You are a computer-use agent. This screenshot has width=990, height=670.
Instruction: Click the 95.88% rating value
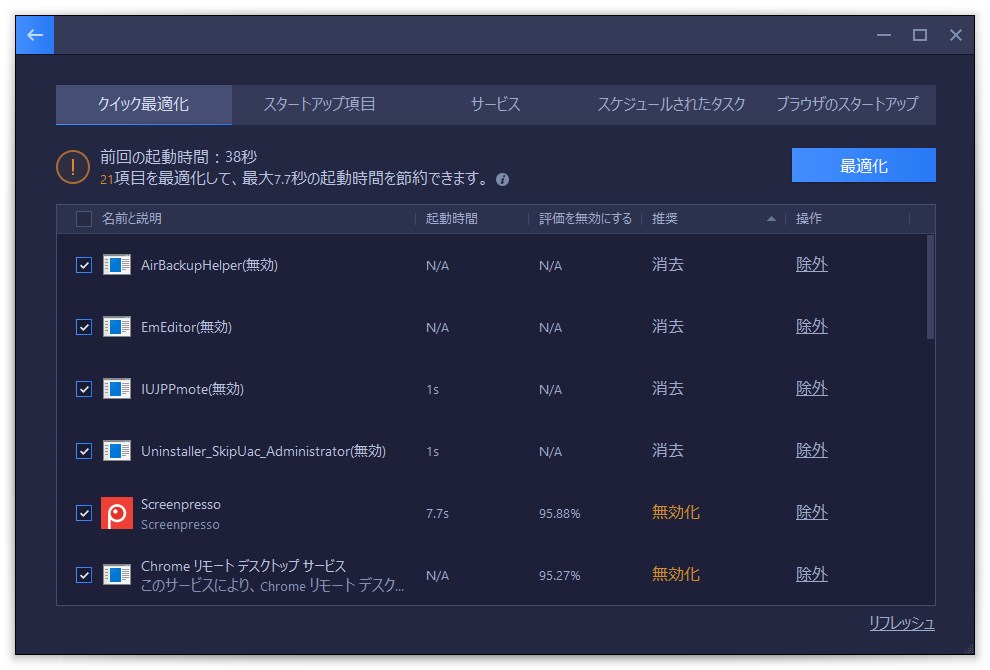pos(559,513)
